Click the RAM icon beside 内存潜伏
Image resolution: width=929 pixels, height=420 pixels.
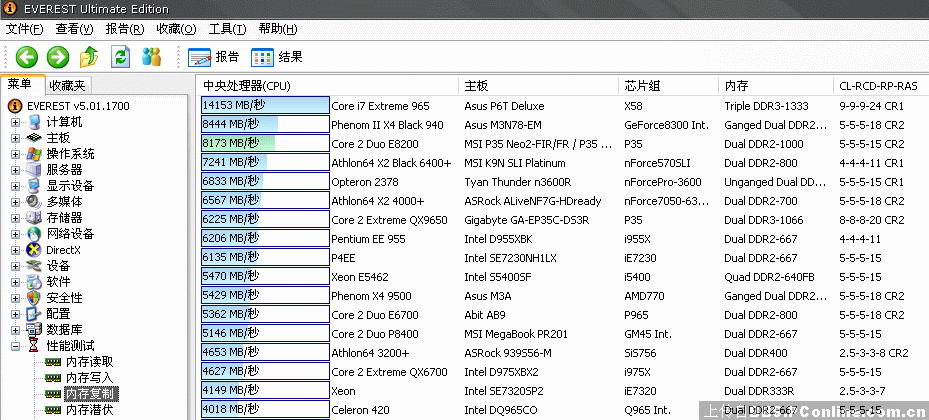click(x=53, y=410)
